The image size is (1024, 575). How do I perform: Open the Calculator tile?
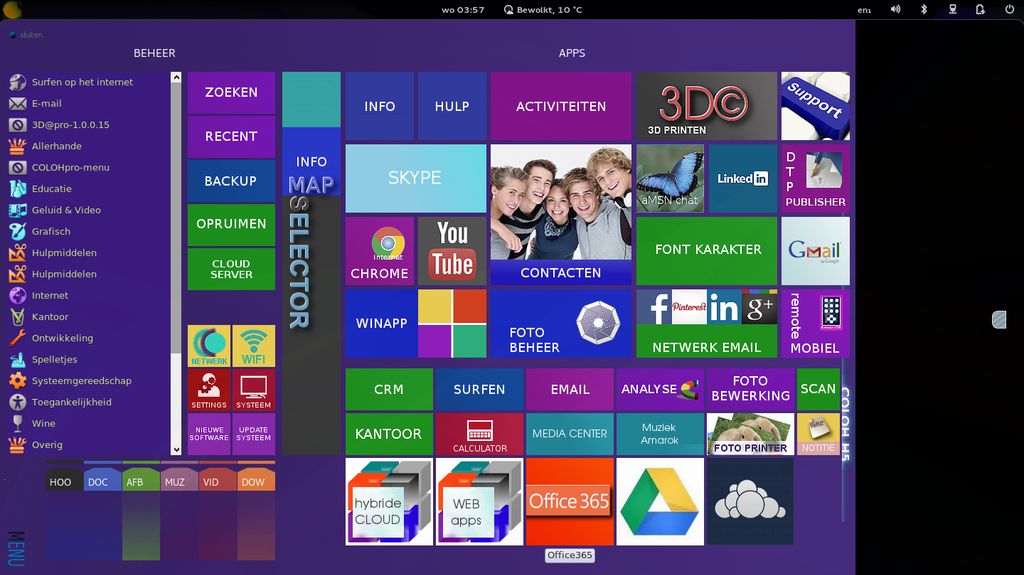pyautogui.click(x=479, y=434)
